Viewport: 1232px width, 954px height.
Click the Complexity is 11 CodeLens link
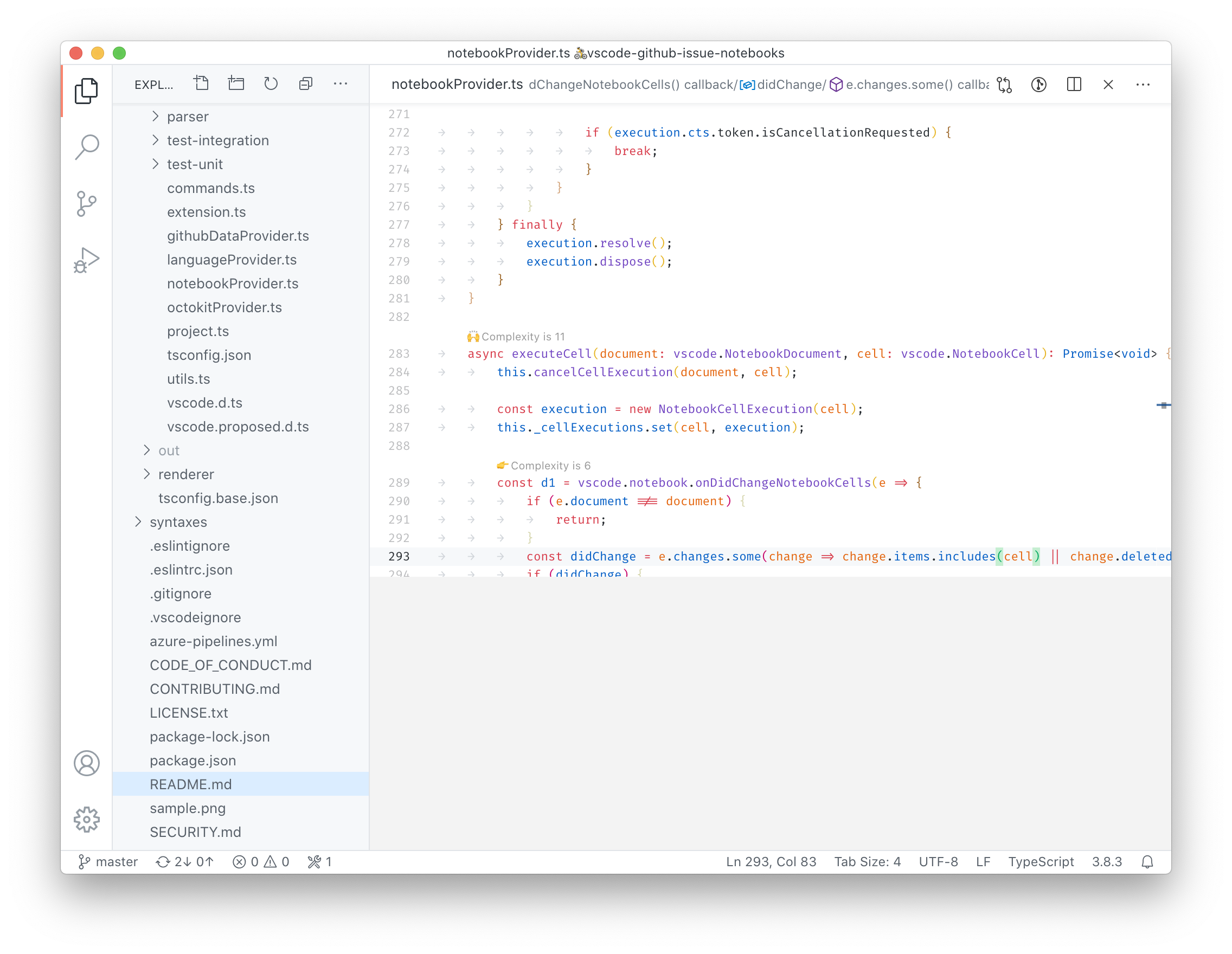[x=516, y=336]
